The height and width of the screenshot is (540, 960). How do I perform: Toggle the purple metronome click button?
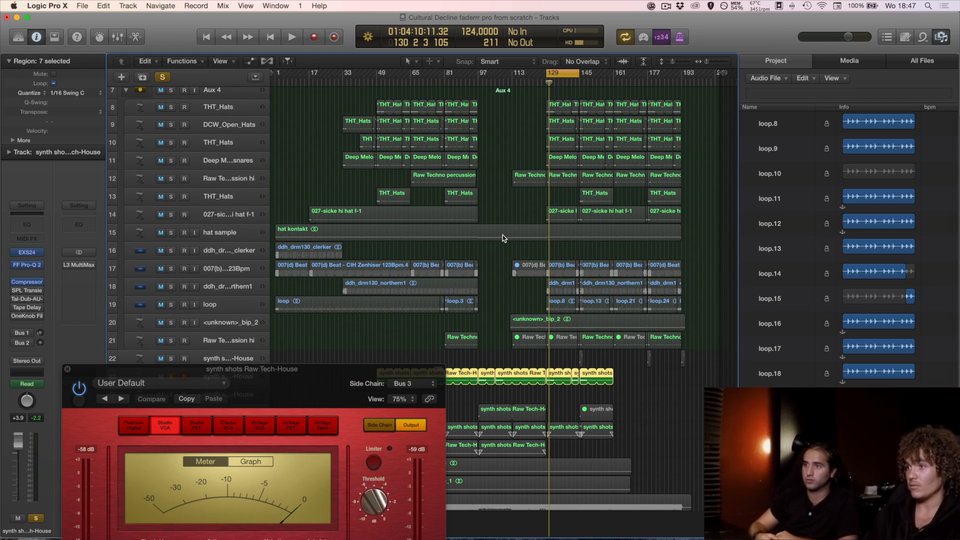tap(680, 37)
